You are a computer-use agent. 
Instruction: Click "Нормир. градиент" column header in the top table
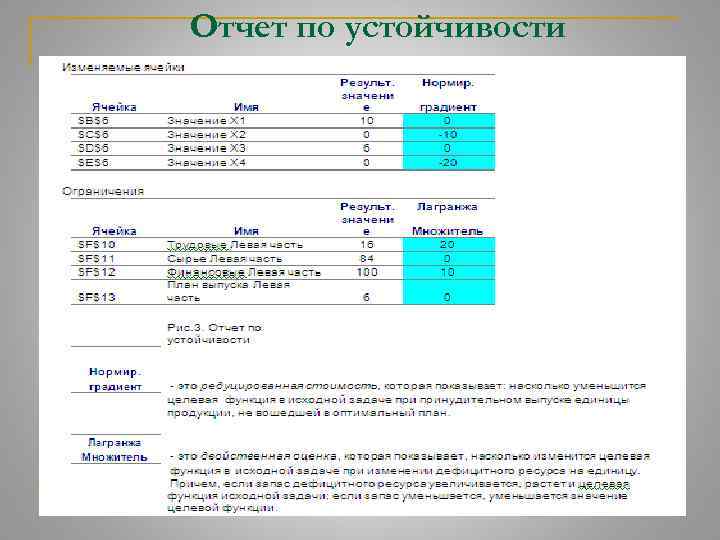point(448,95)
